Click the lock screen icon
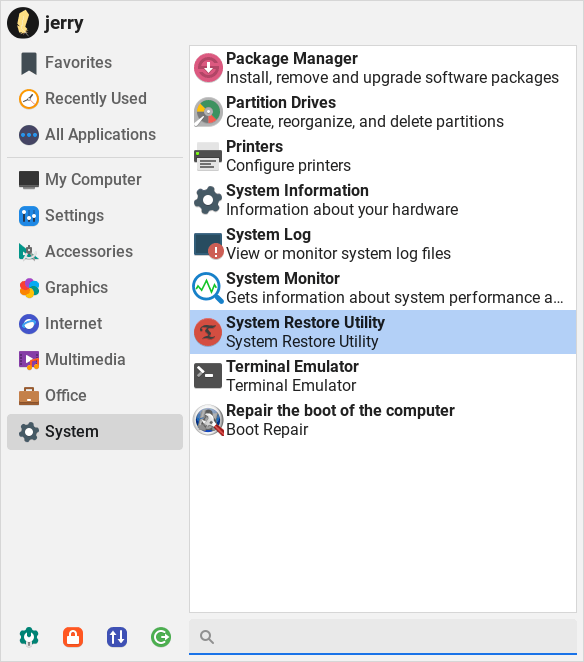The height and width of the screenshot is (662, 584). [x=73, y=637]
